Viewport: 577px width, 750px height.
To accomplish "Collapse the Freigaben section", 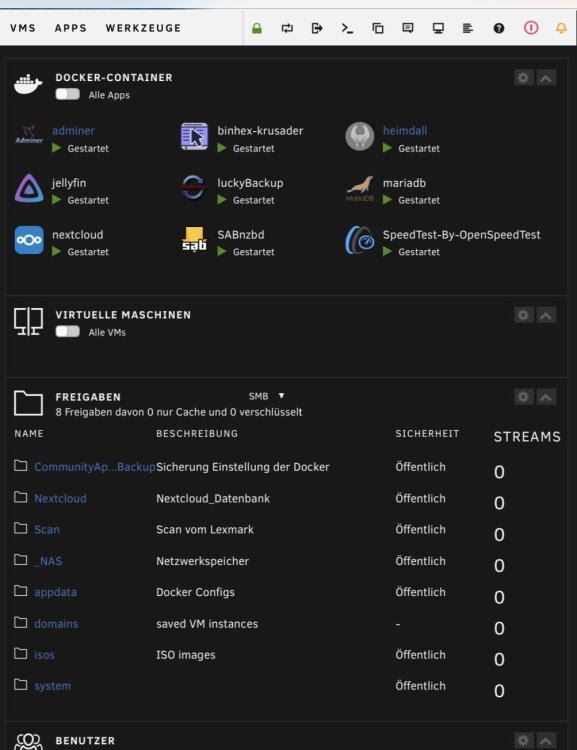I will point(546,397).
